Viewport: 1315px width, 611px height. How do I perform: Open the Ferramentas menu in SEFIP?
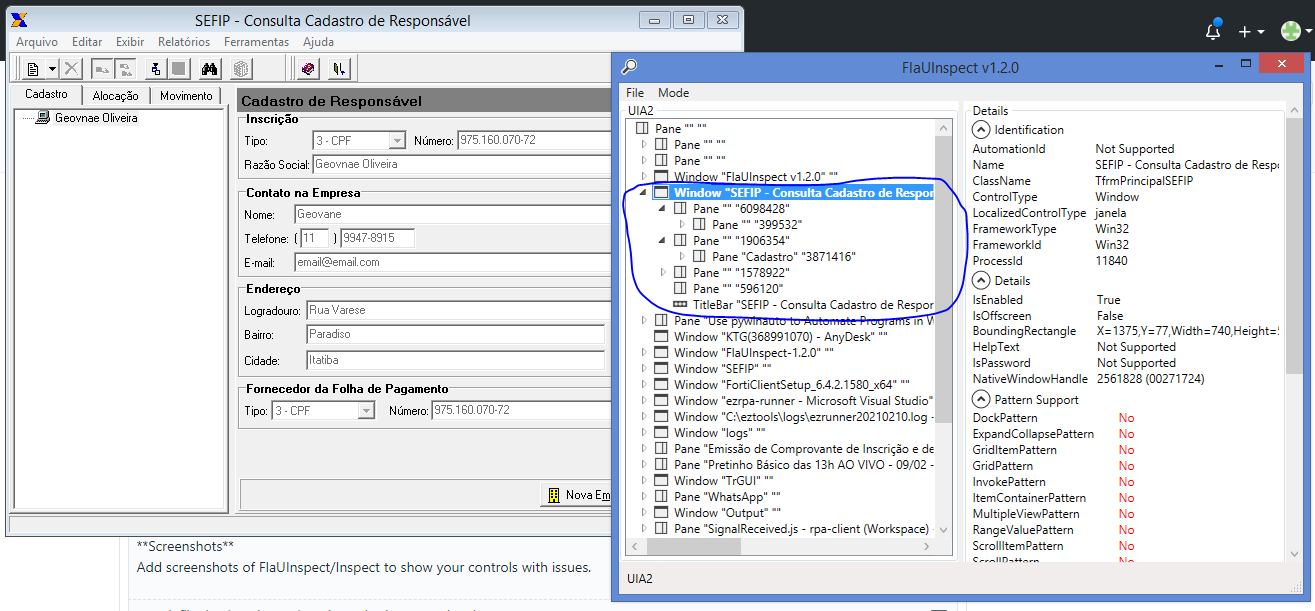pos(256,42)
